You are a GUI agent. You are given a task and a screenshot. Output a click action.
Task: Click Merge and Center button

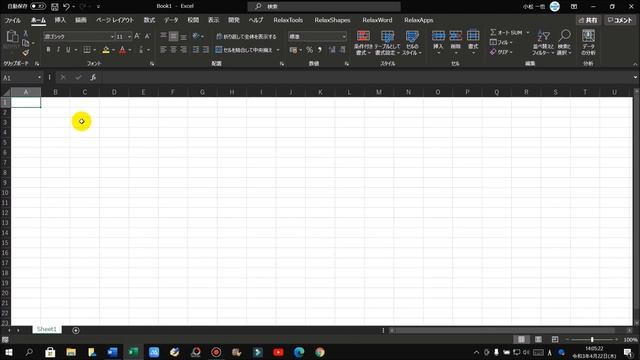click(x=244, y=50)
